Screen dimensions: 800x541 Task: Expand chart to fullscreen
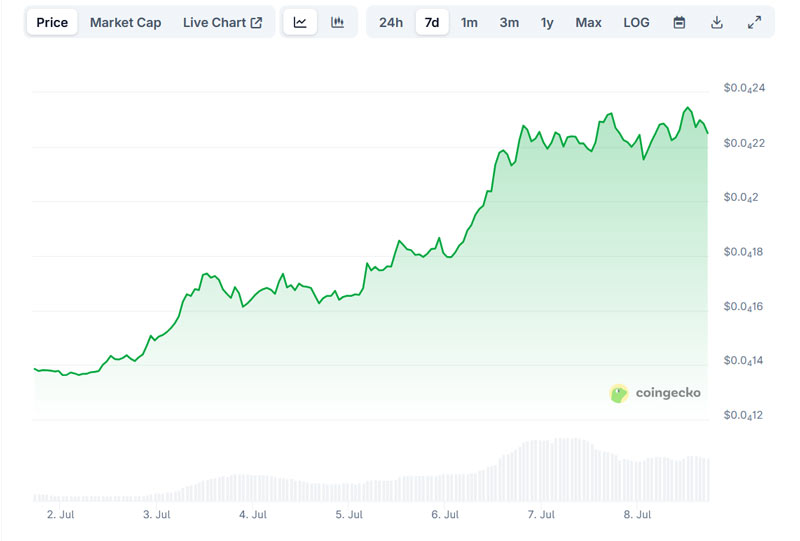click(x=754, y=22)
